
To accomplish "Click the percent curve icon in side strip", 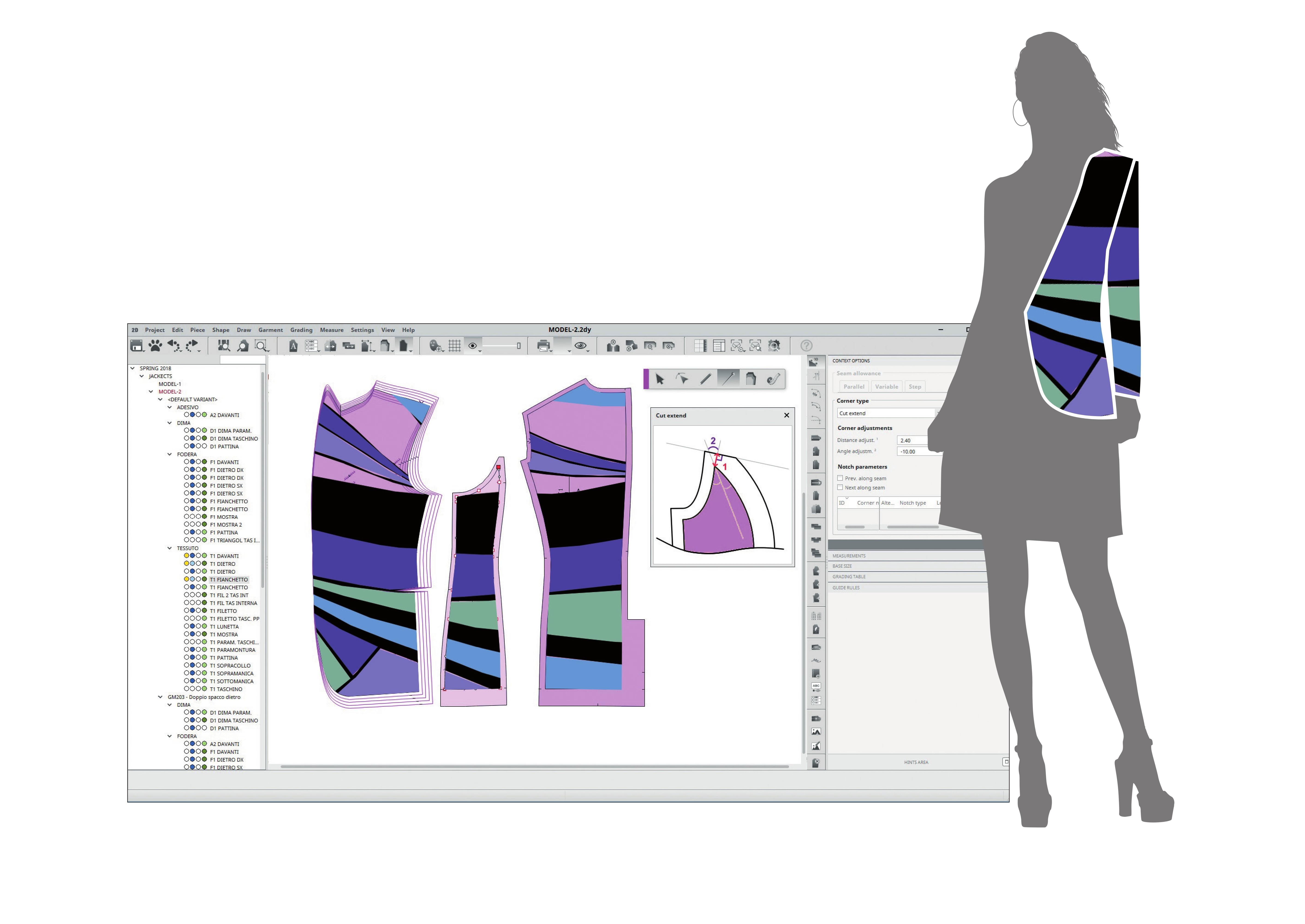I will [x=816, y=394].
